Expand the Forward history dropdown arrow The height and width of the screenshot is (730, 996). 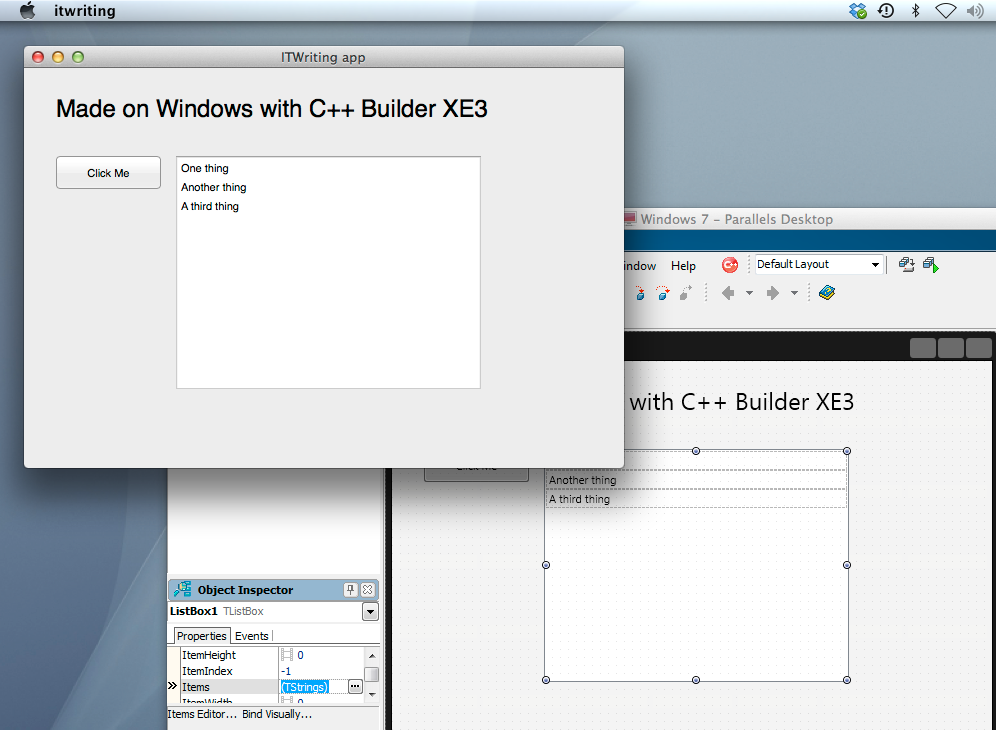tap(794, 293)
